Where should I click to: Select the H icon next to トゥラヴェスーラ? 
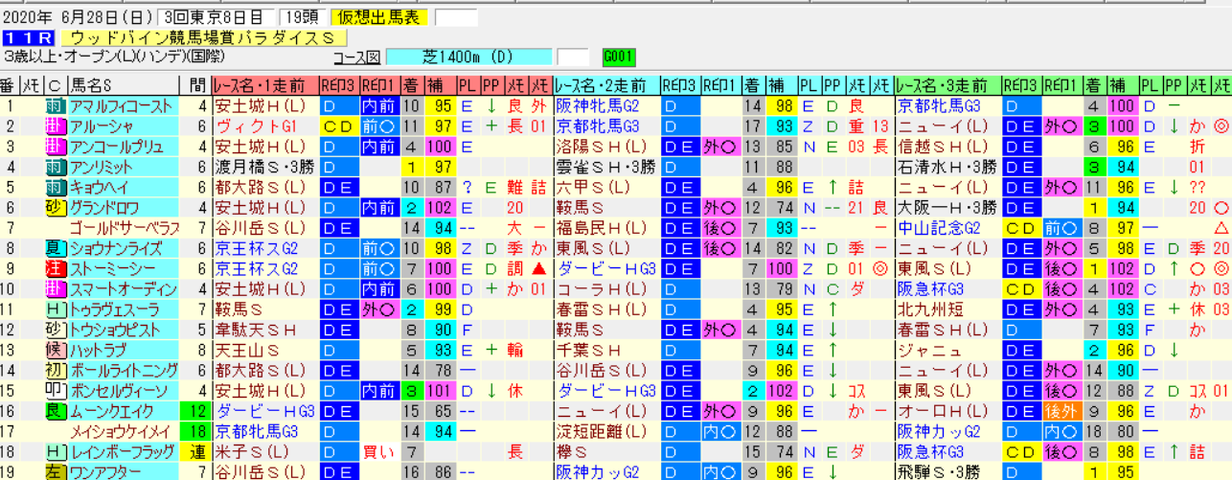[55, 310]
